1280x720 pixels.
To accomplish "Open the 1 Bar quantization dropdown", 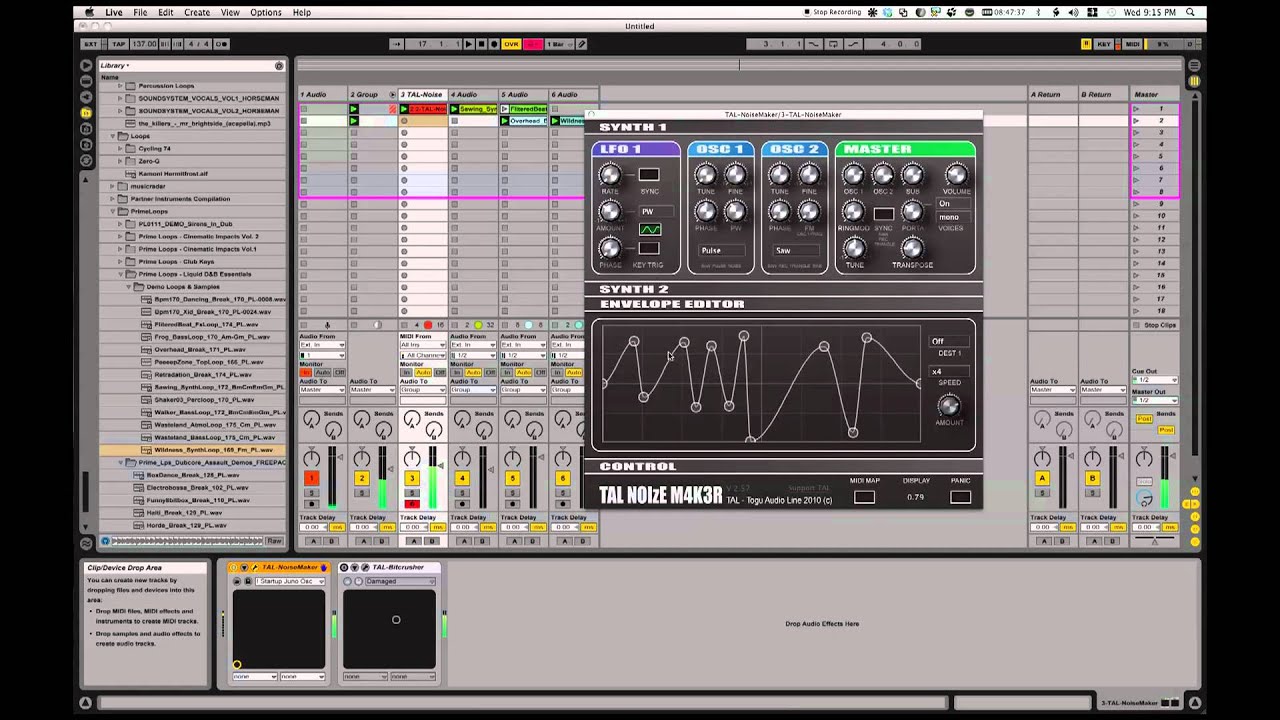I will point(560,44).
